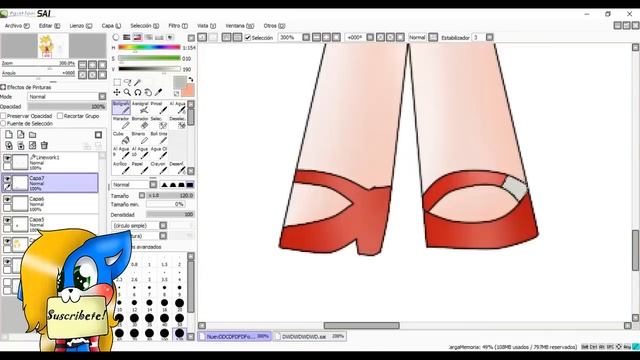Select the rectangular selection tool

click(117, 82)
